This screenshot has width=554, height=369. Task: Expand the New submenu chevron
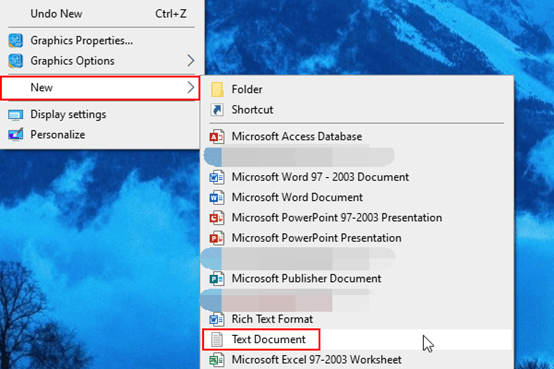[x=191, y=87]
